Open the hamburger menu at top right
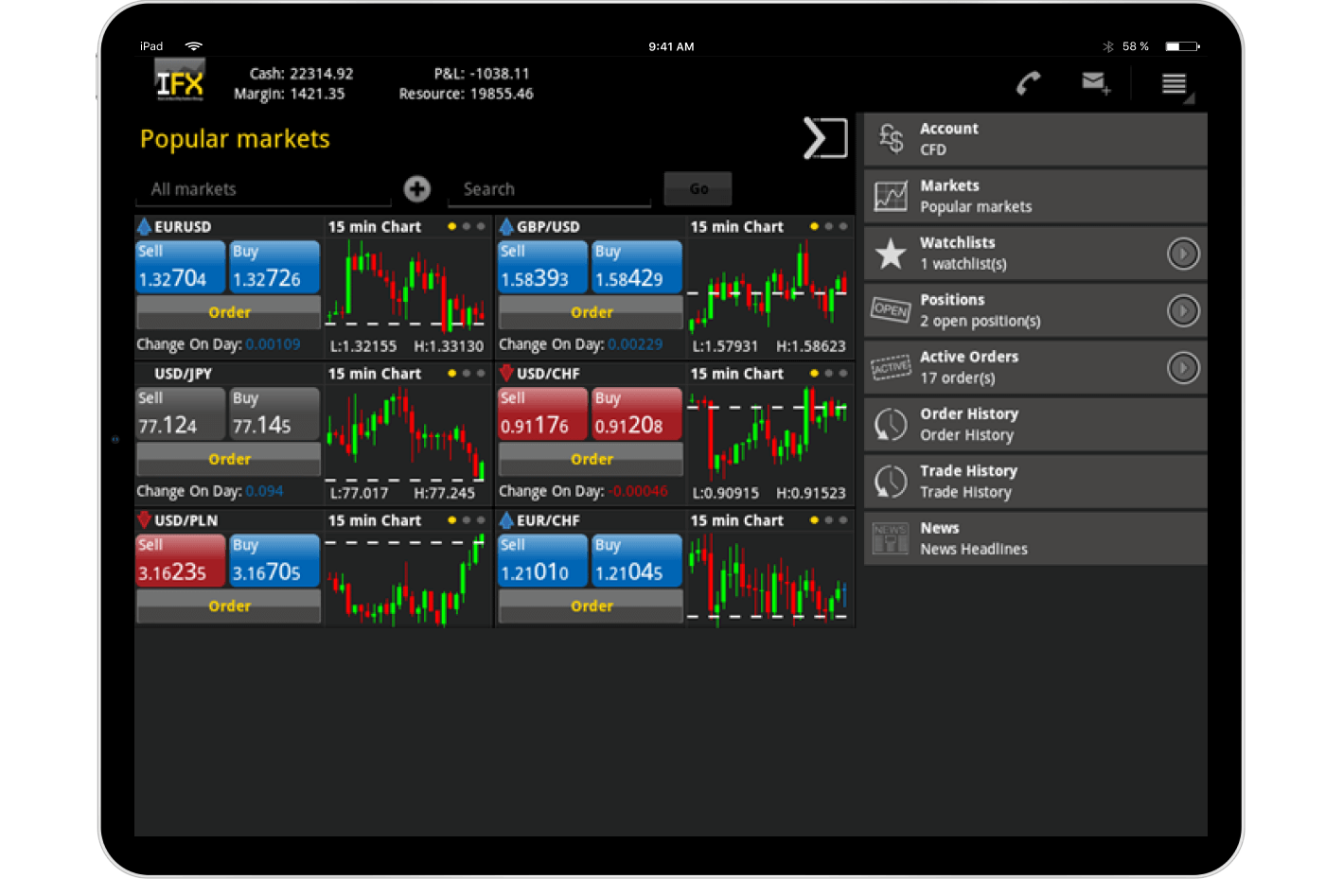Viewport: 1343px width, 896px height. click(1174, 83)
